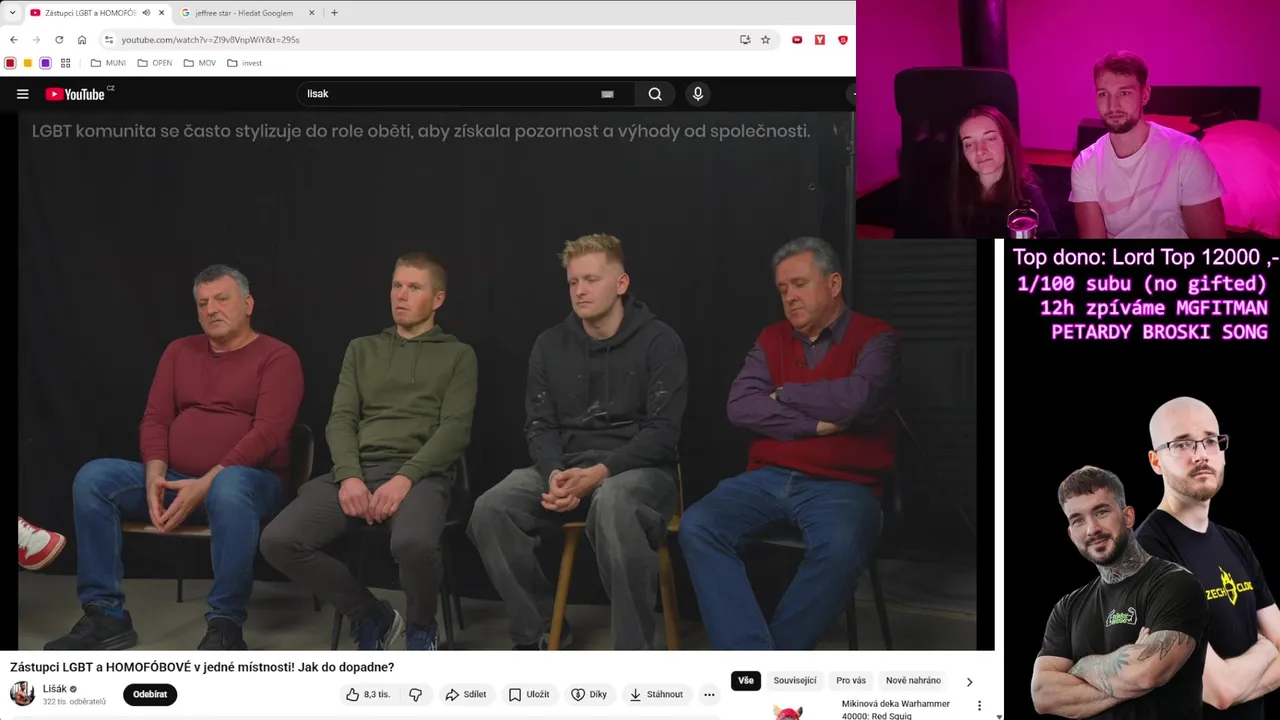Screen dimensions: 1280x720
Task: Click the video player to pause playback
Action: tap(497, 381)
